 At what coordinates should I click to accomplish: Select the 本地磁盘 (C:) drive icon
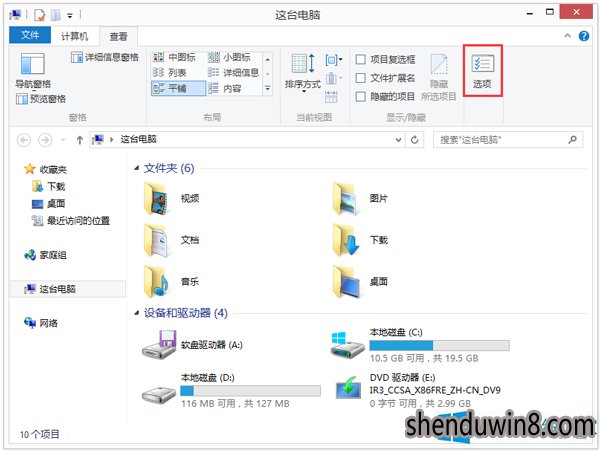click(x=347, y=345)
